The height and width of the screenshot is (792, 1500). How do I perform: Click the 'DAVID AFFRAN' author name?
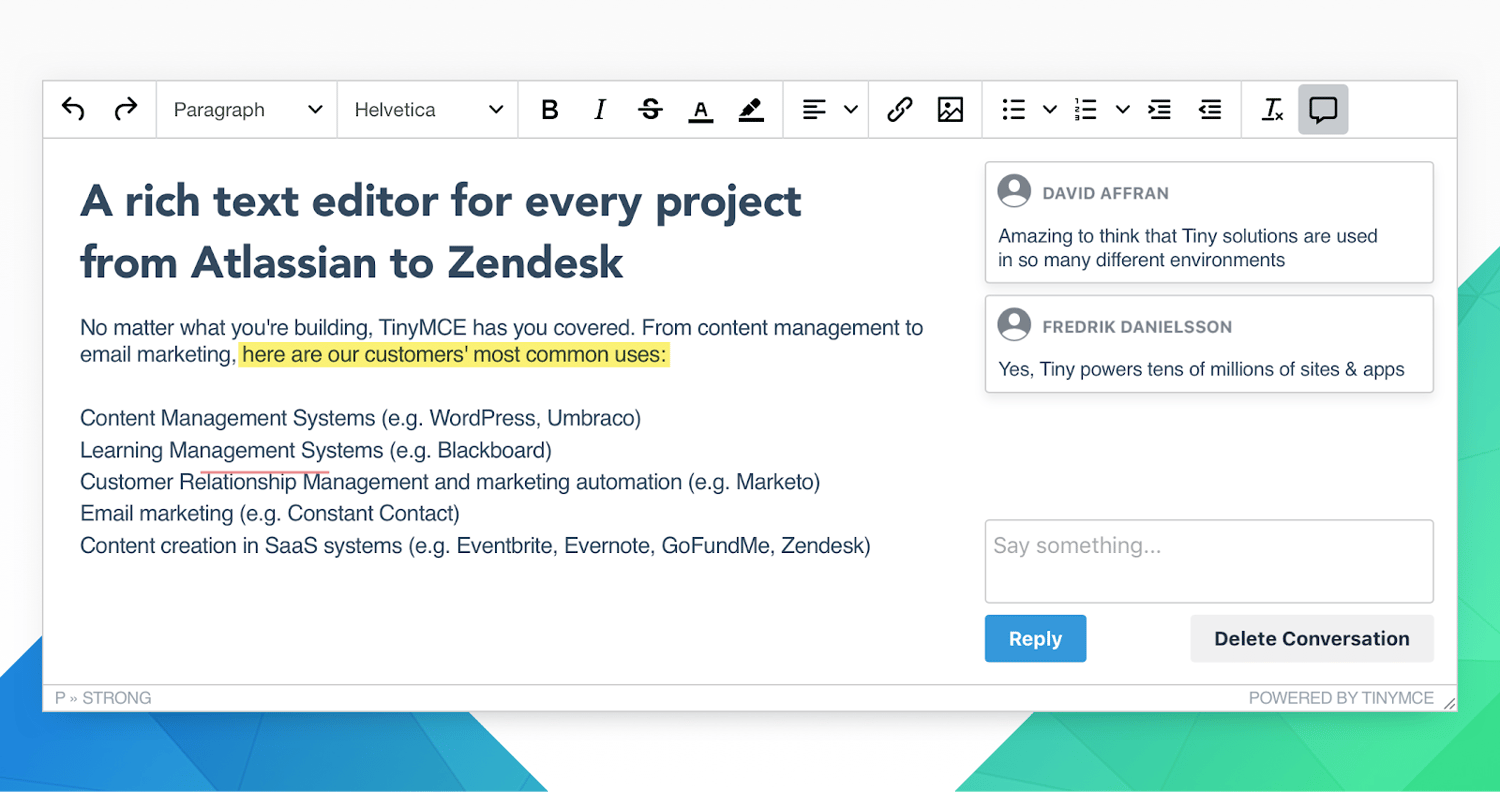[1105, 193]
